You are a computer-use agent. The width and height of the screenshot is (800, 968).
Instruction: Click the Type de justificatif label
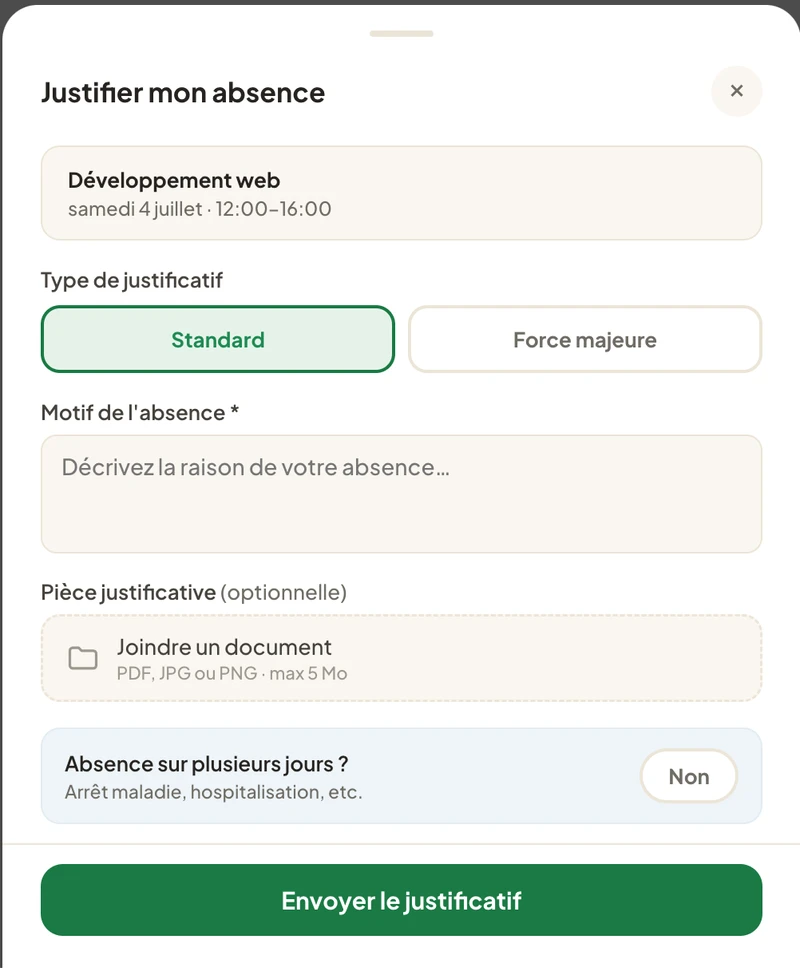click(x=131, y=280)
